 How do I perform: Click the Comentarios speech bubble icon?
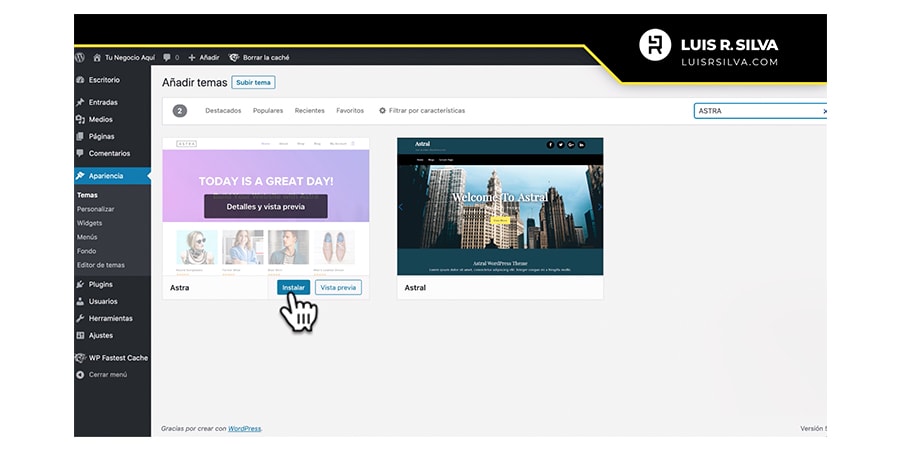[80, 153]
